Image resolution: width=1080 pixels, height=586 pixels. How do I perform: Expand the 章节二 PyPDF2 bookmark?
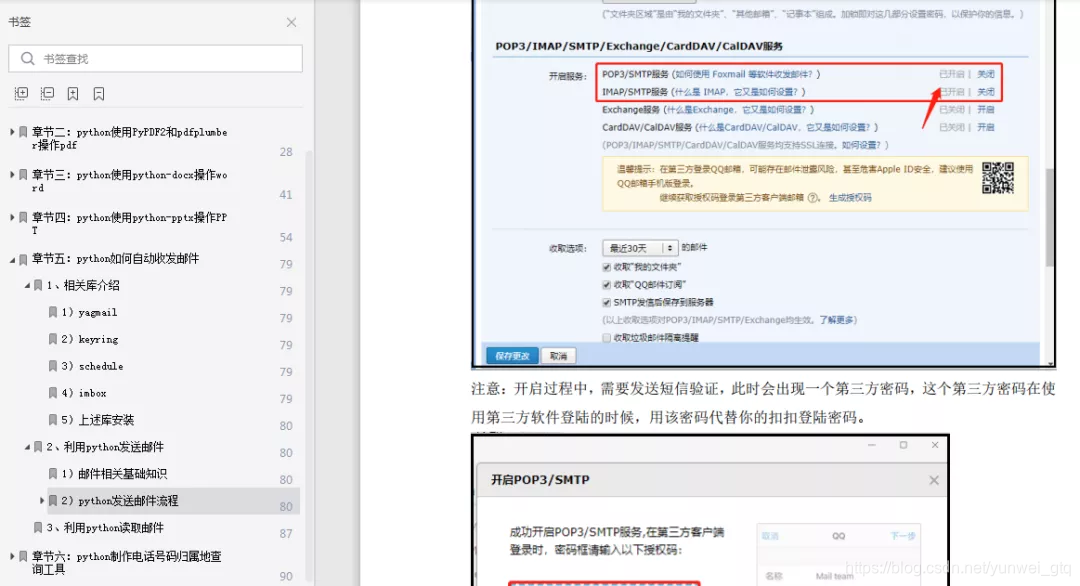pos(12,132)
